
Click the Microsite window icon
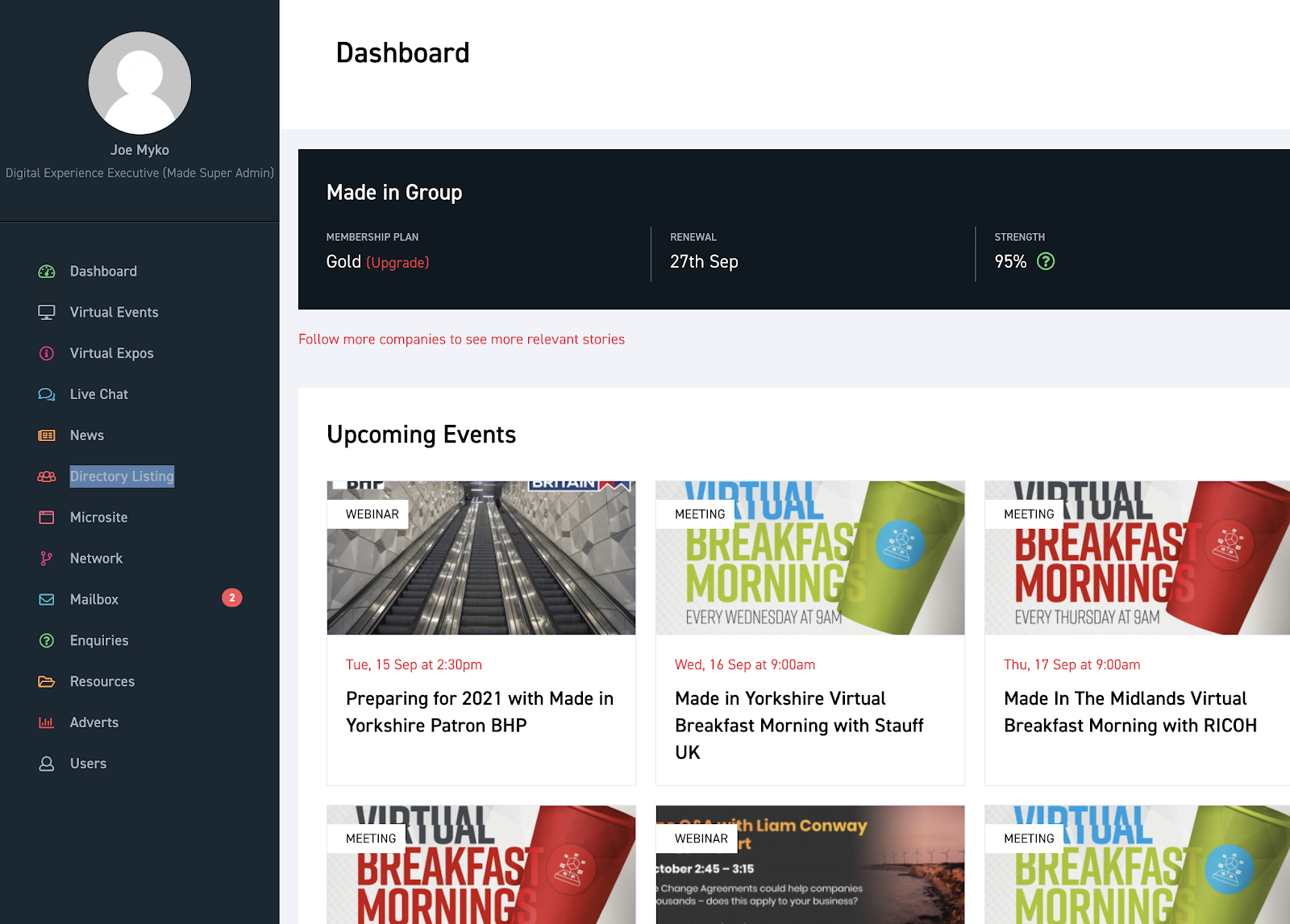[x=47, y=518]
